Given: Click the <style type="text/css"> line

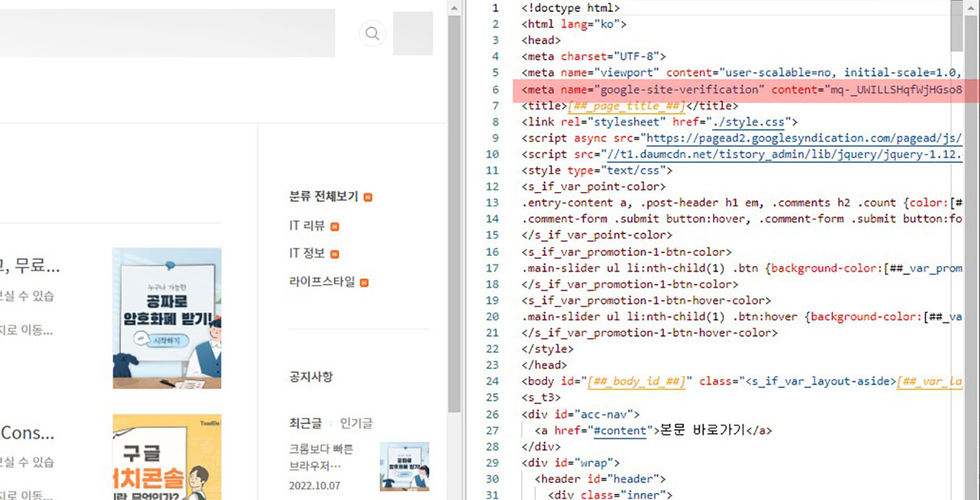Looking at the screenshot, I should click(x=597, y=171).
